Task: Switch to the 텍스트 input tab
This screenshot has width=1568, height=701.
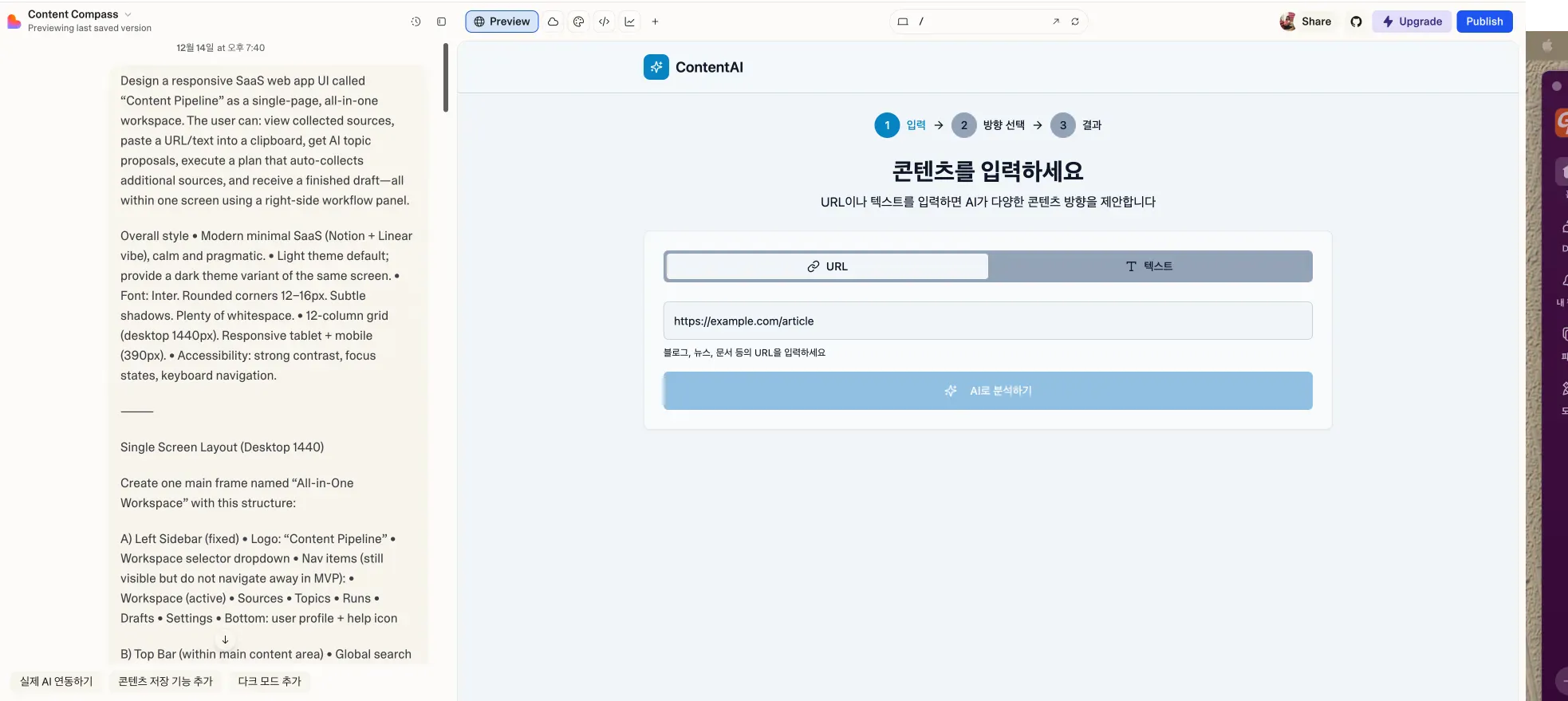Action: (x=1149, y=266)
